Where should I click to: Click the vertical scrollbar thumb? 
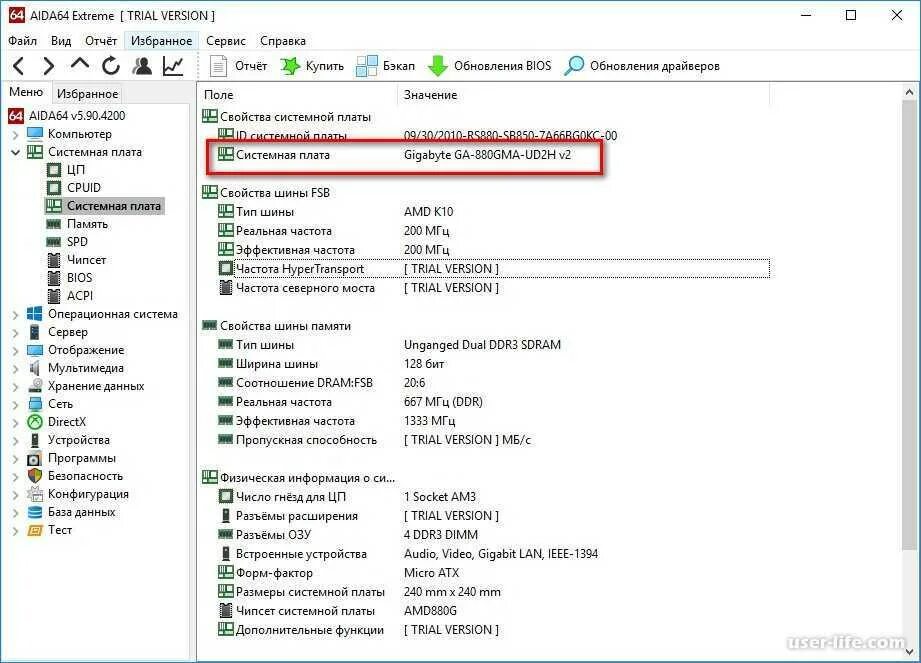click(909, 325)
